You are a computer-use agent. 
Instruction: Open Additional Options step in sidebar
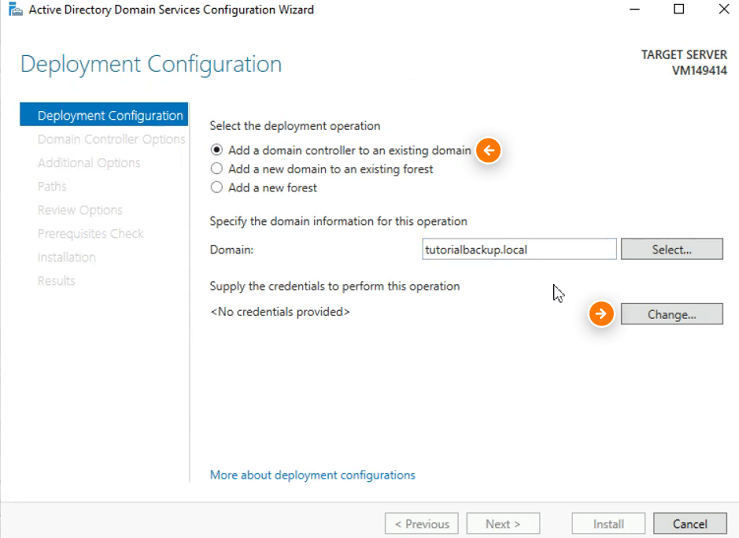(x=89, y=163)
